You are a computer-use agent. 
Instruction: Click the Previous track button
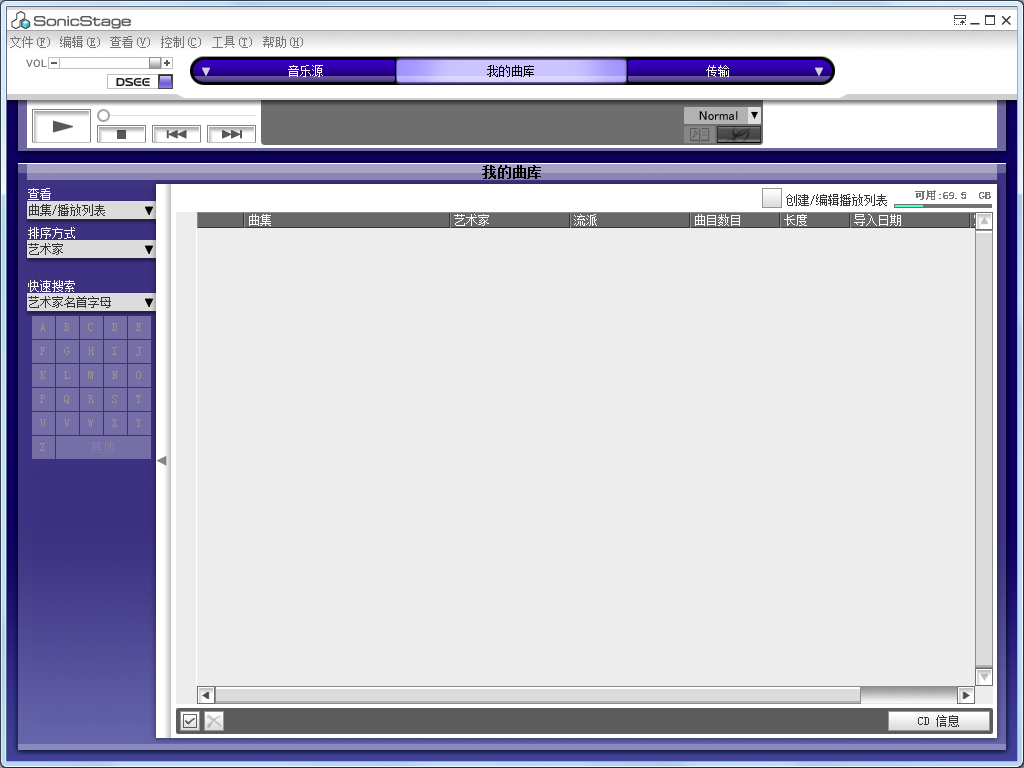tap(176, 134)
